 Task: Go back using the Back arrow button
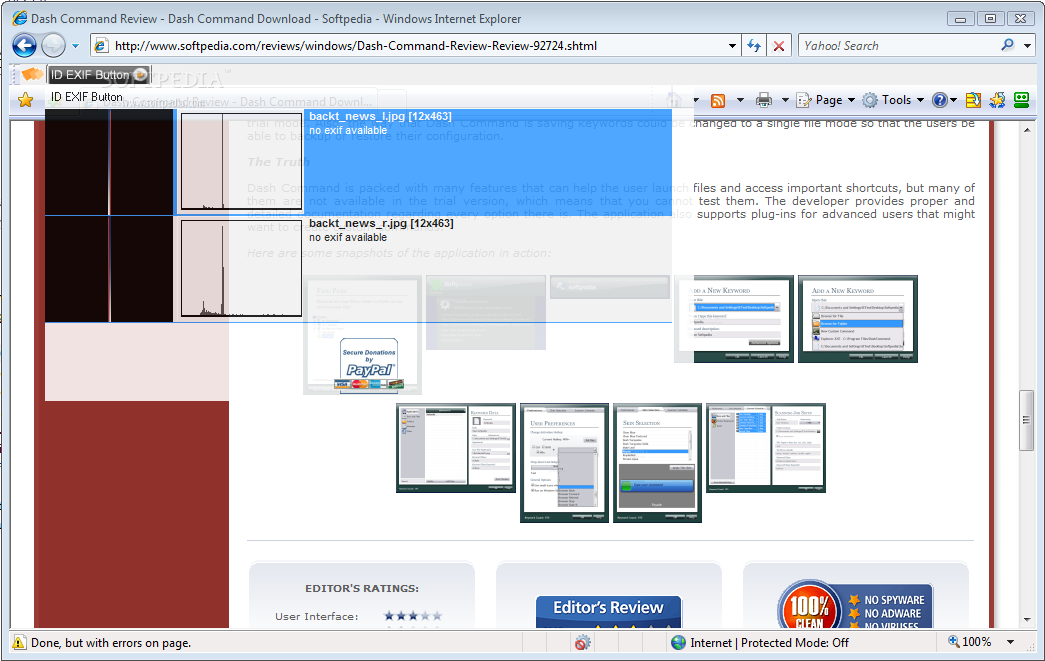point(25,46)
